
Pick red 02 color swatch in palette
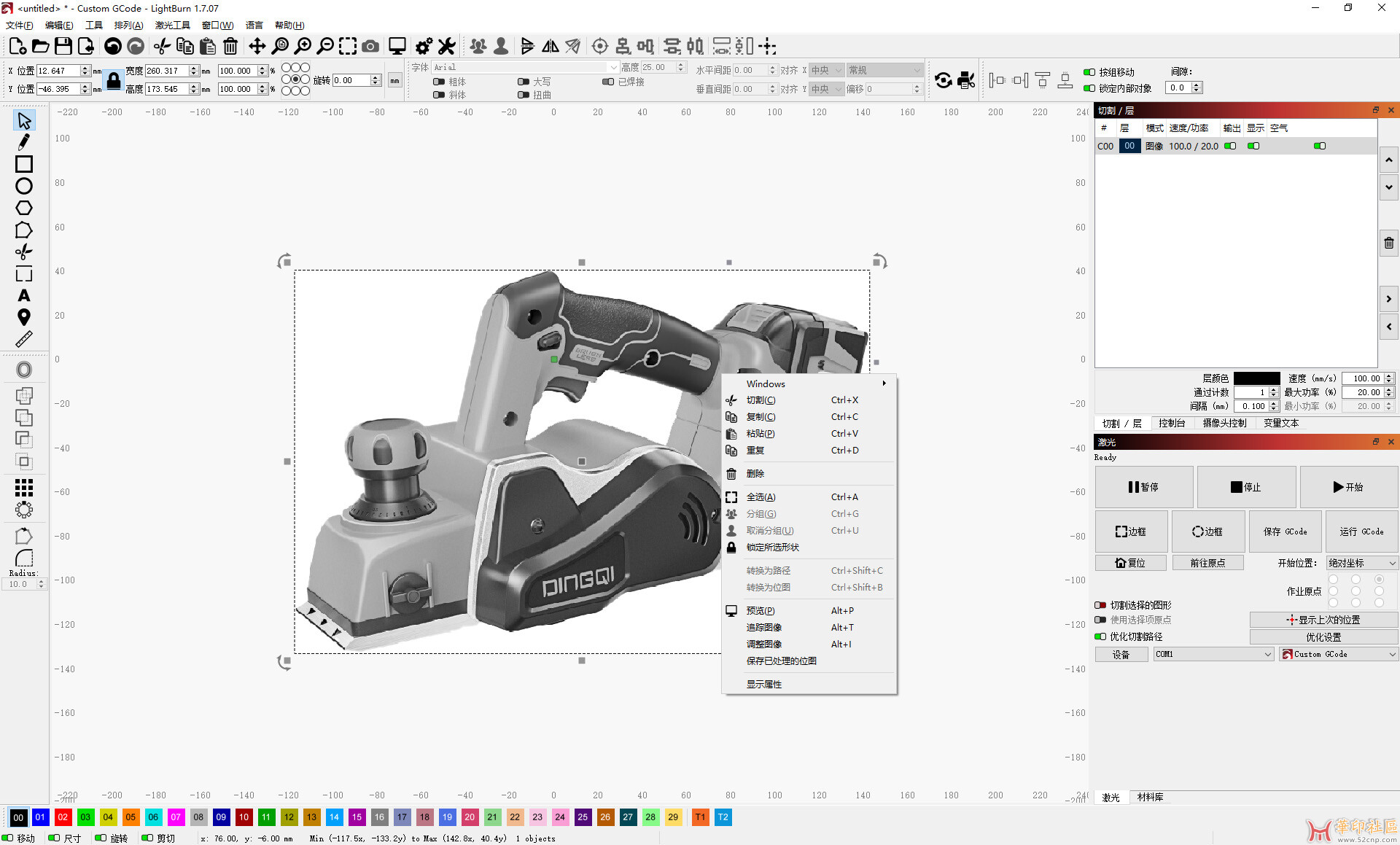coord(63,817)
